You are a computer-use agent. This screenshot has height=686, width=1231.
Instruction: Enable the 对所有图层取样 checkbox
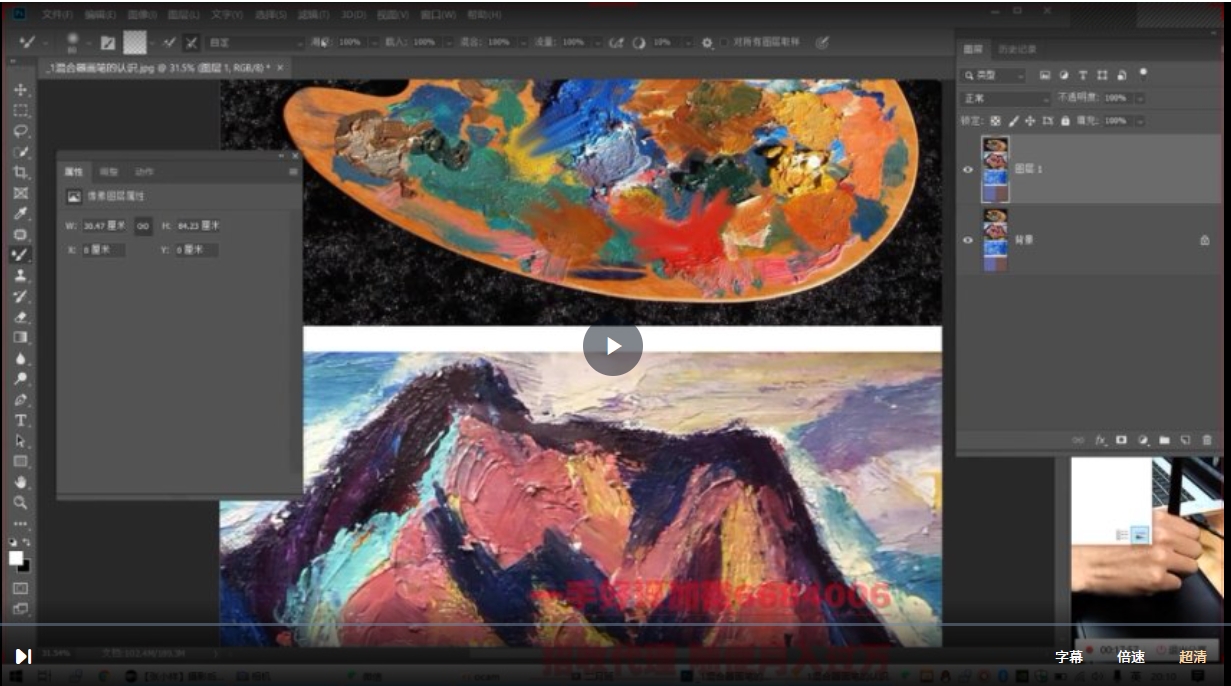click(725, 43)
